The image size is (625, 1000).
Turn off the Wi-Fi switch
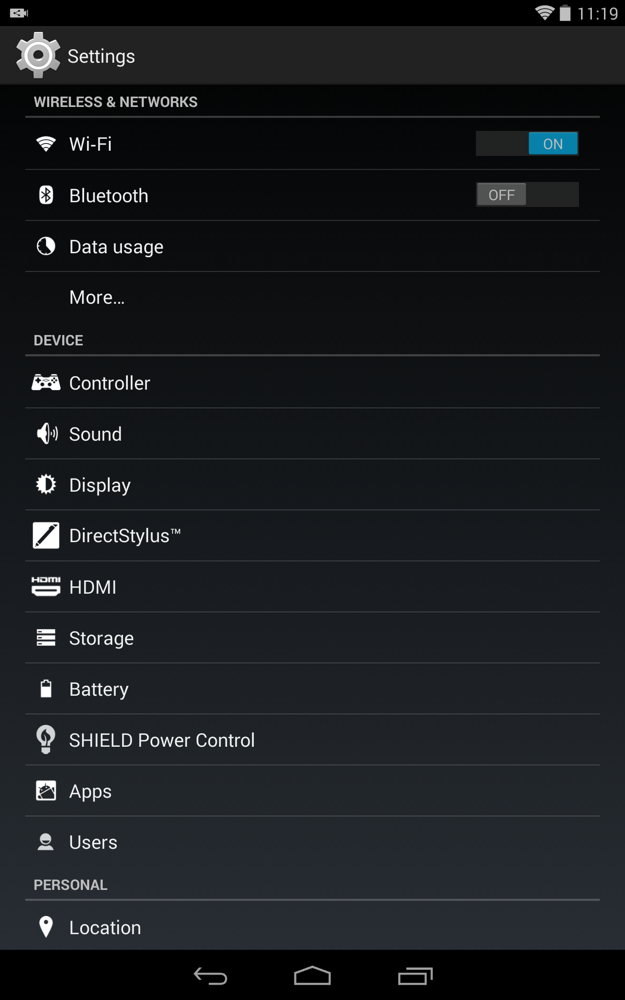point(527,143)
